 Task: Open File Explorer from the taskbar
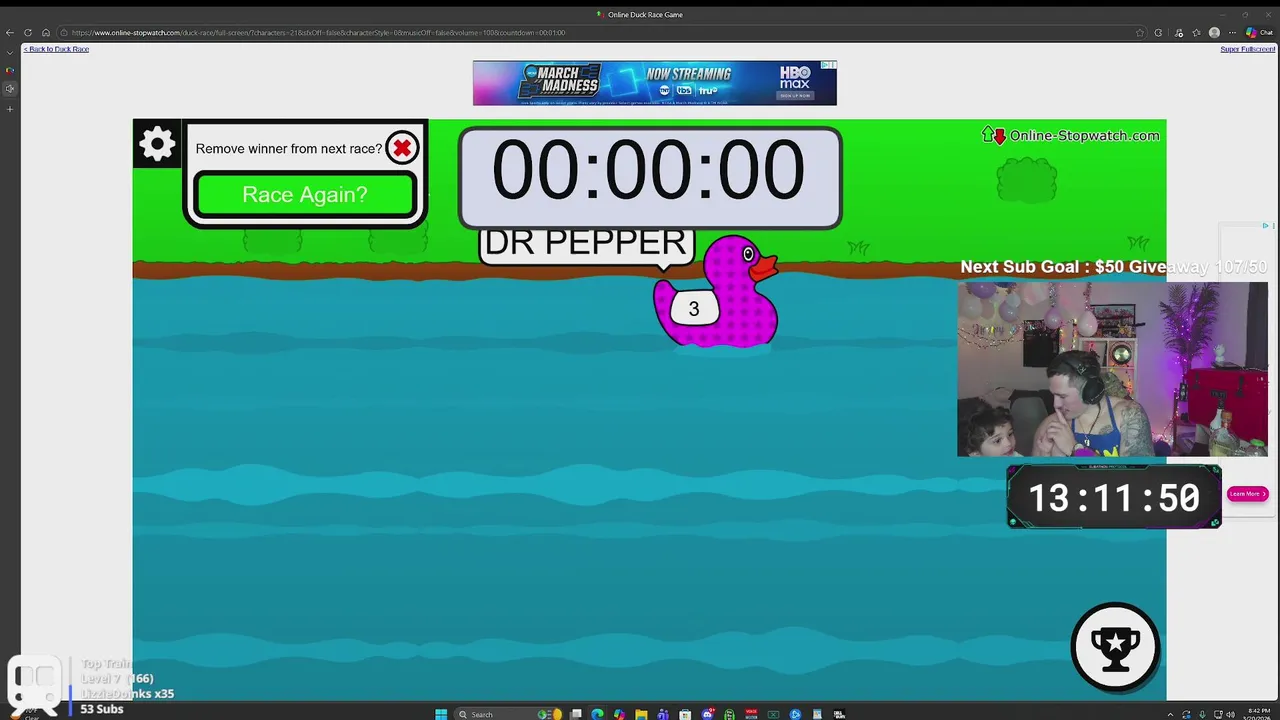[641, 714]
